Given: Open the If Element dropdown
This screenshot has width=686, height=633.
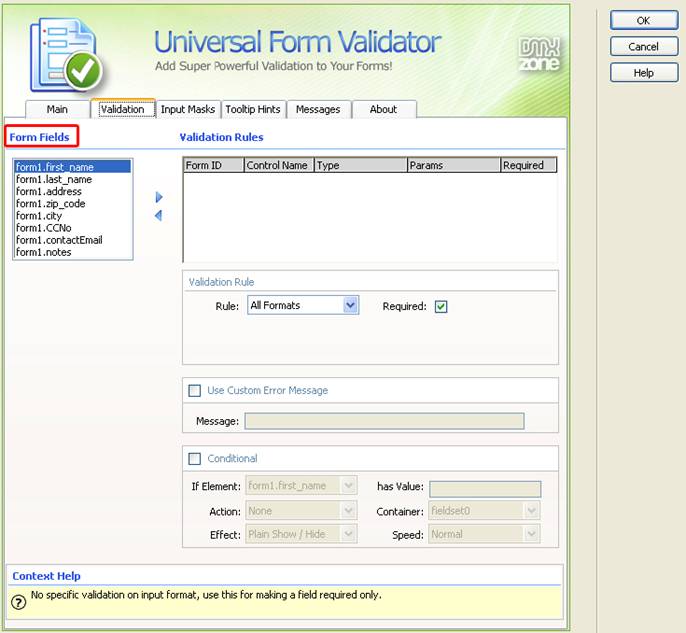Looking at the screenshot, I should (301, 486).
